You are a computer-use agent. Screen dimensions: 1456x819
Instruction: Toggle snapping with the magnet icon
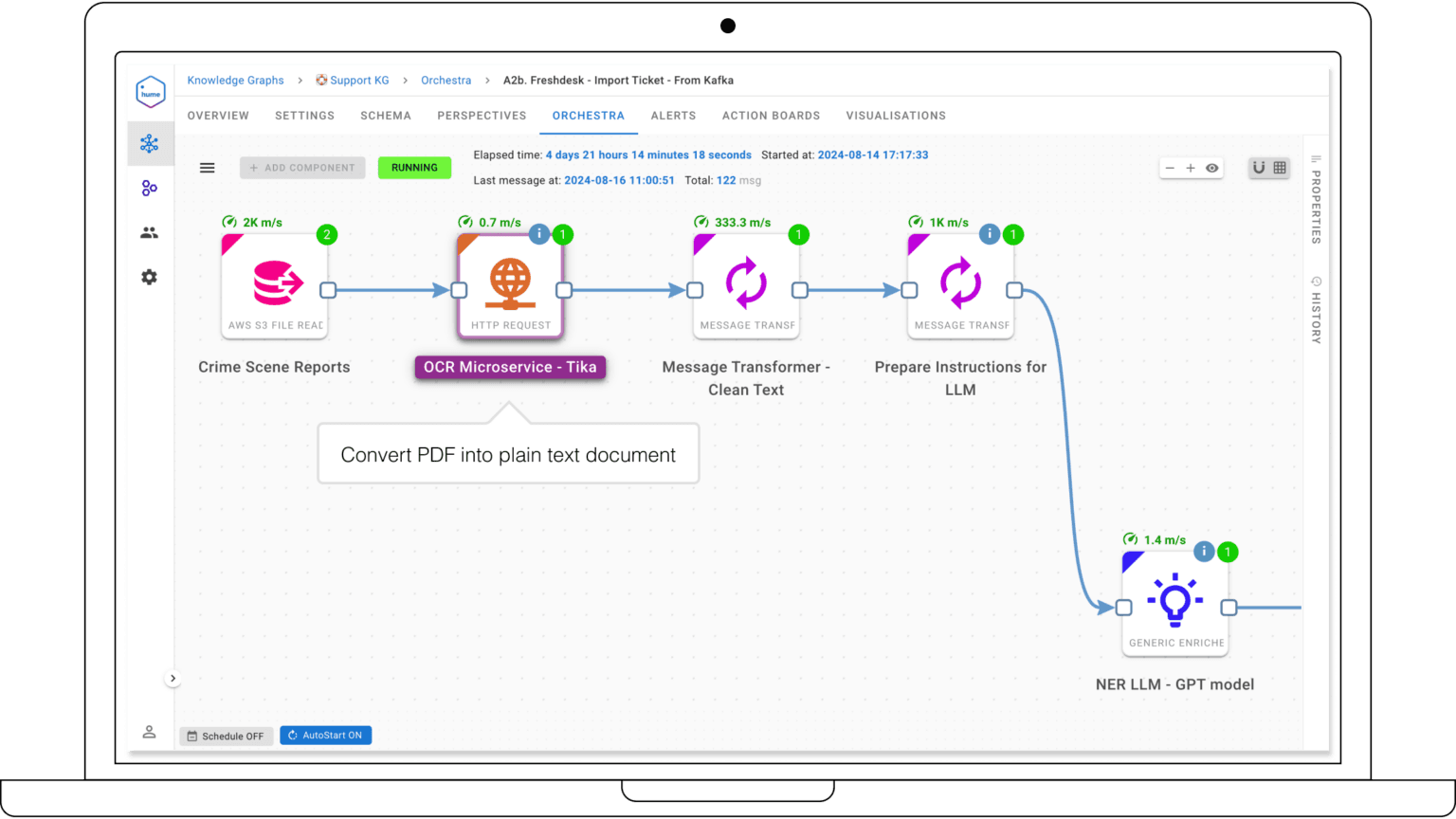pyautogui.click(x=1259, y=167)
